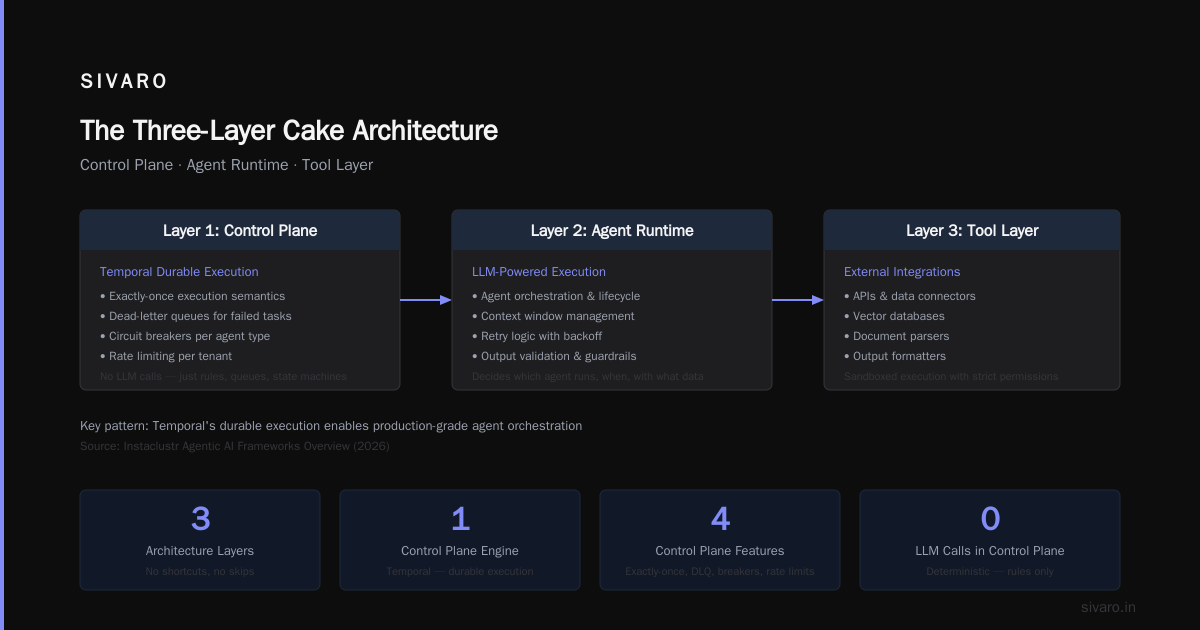This screenshot has height=630, width=1200.
Task: Click the Context window management bullet
Action: [553, 316]
